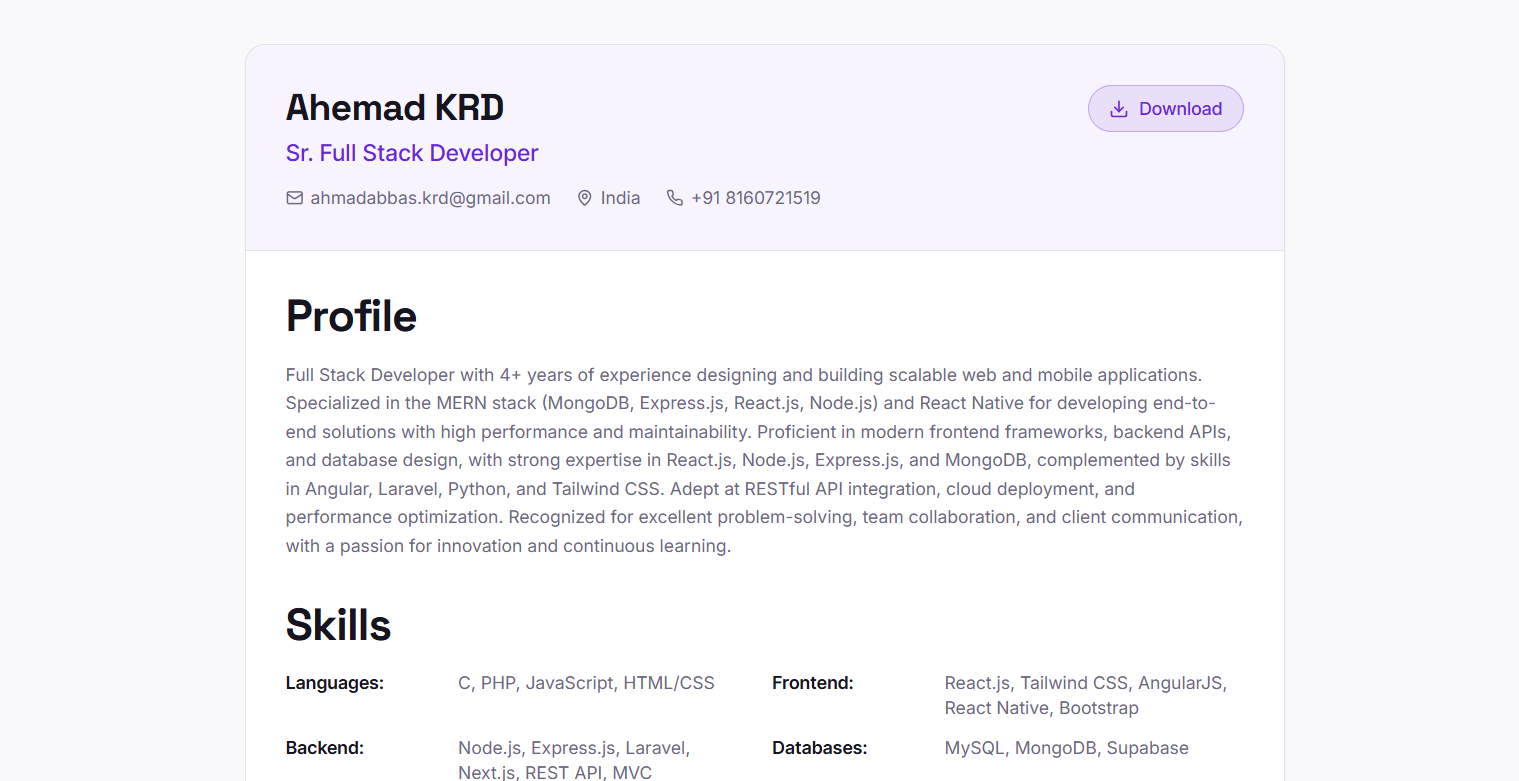Viewport: 1519px width, 781px height.
Task: Click the Frontend: label
Action: pos(813,683)
